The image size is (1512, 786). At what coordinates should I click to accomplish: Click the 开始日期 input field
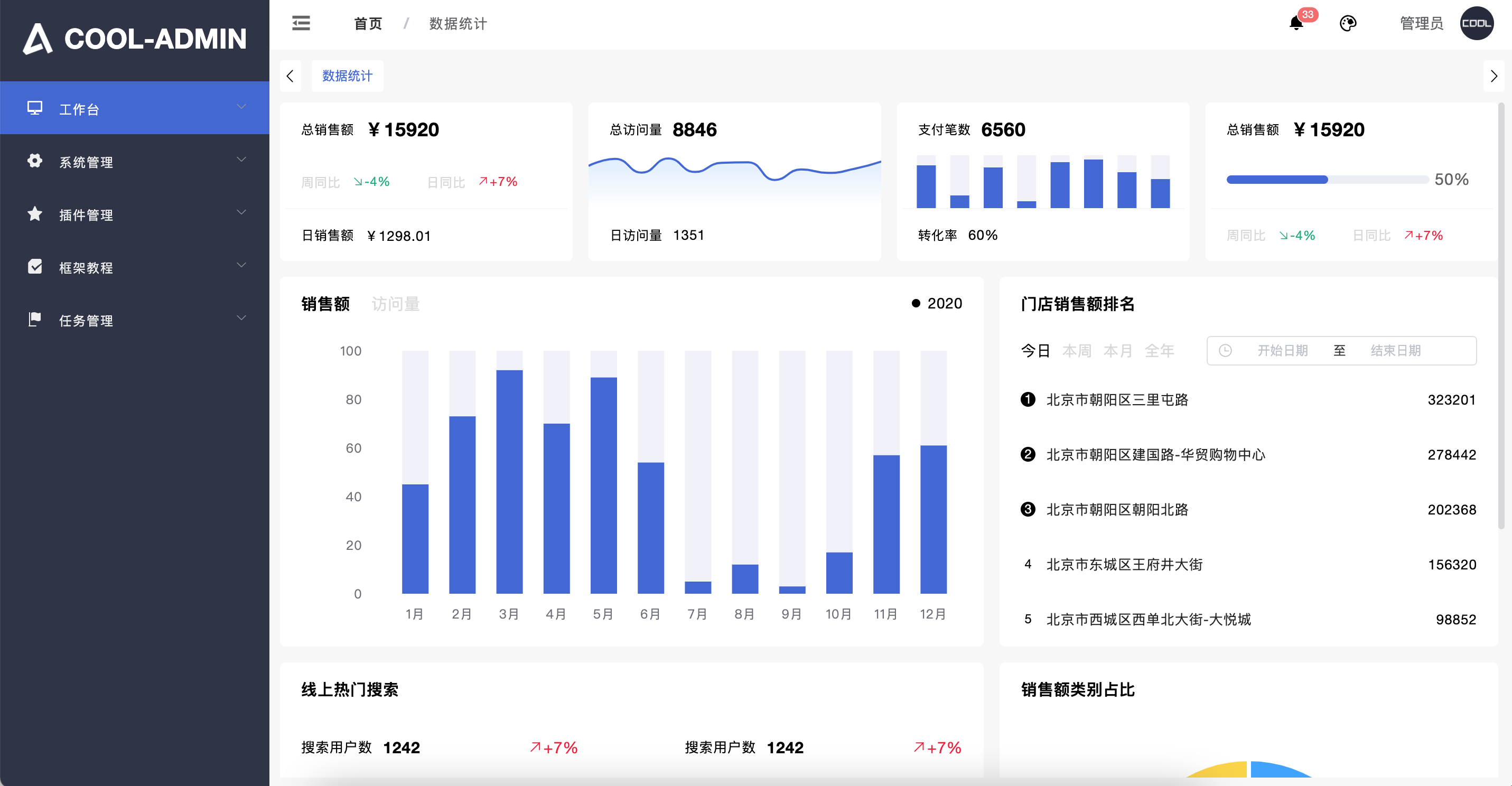click(1282, 350)
